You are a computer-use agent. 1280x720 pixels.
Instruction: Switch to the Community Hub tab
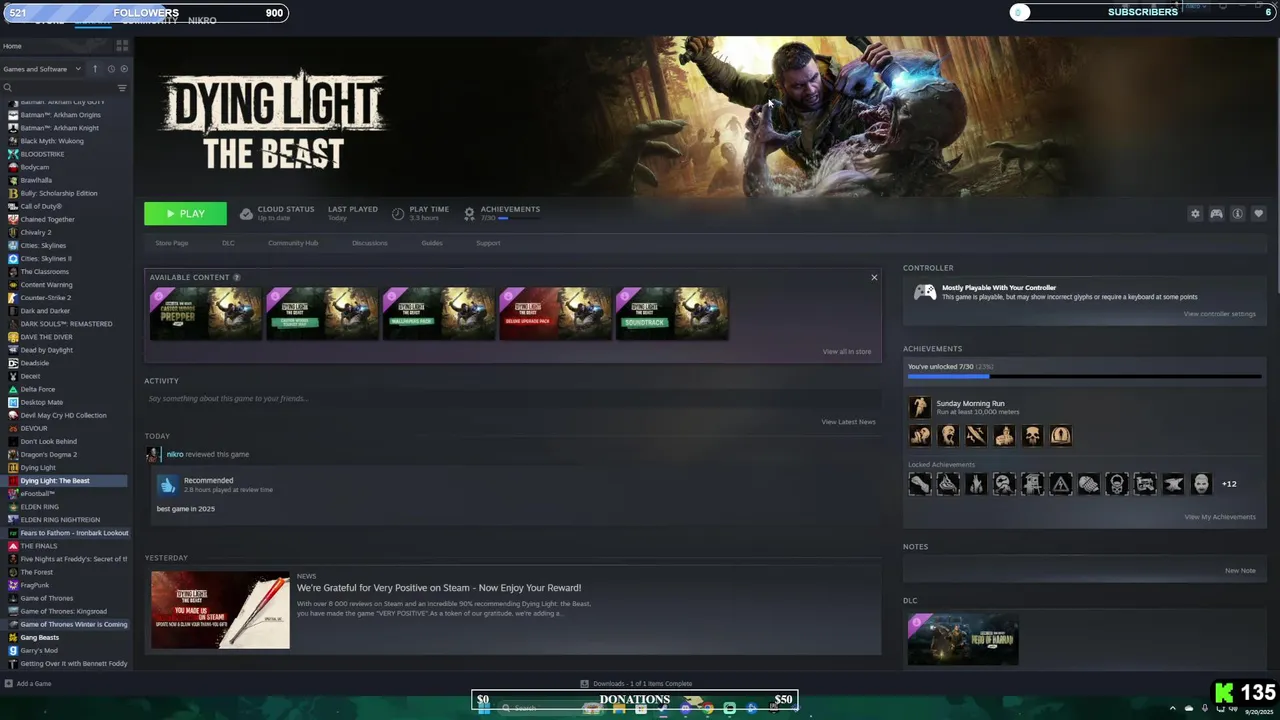(293, 243)
